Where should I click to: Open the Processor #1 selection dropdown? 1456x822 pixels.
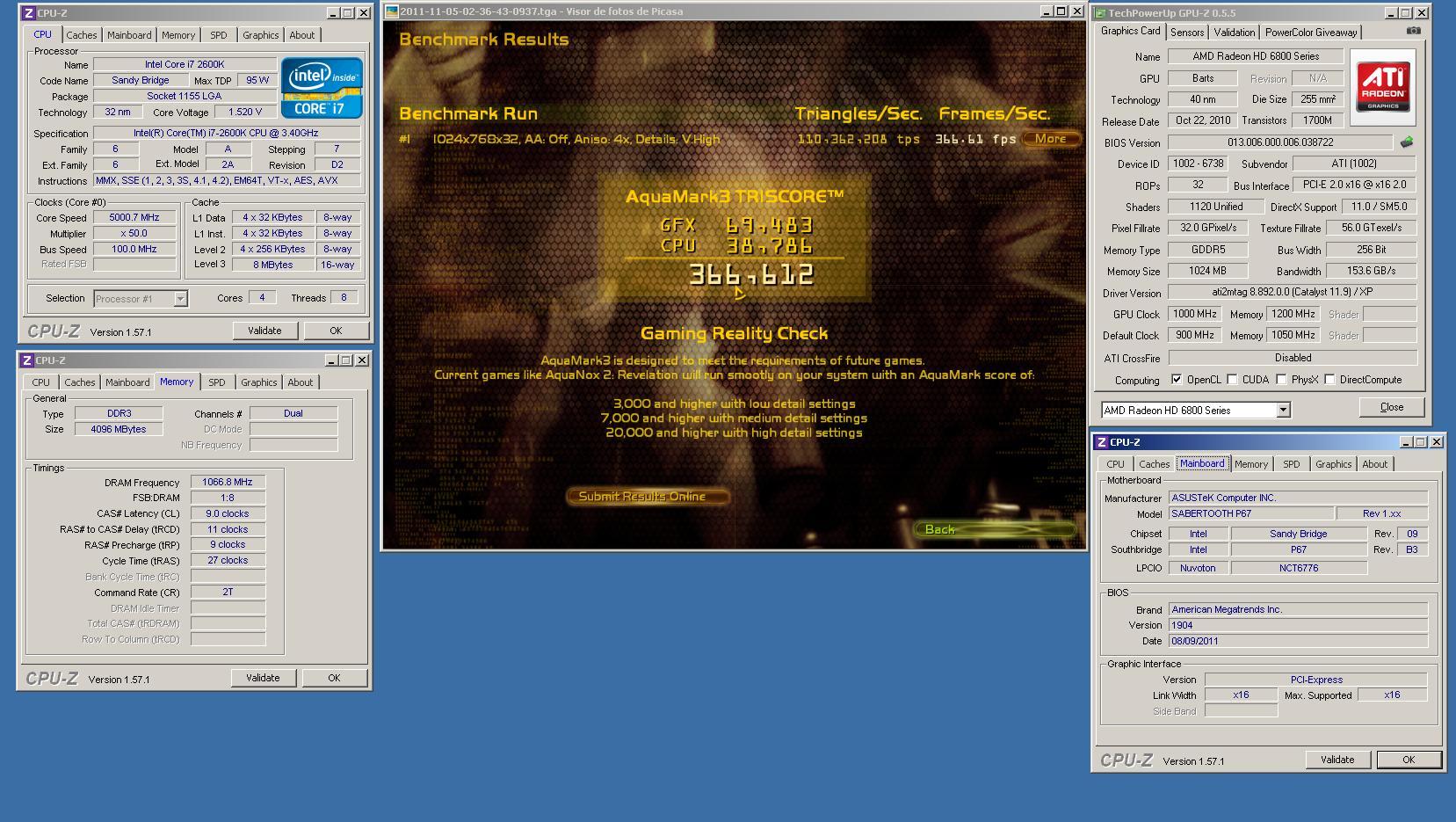180,299
